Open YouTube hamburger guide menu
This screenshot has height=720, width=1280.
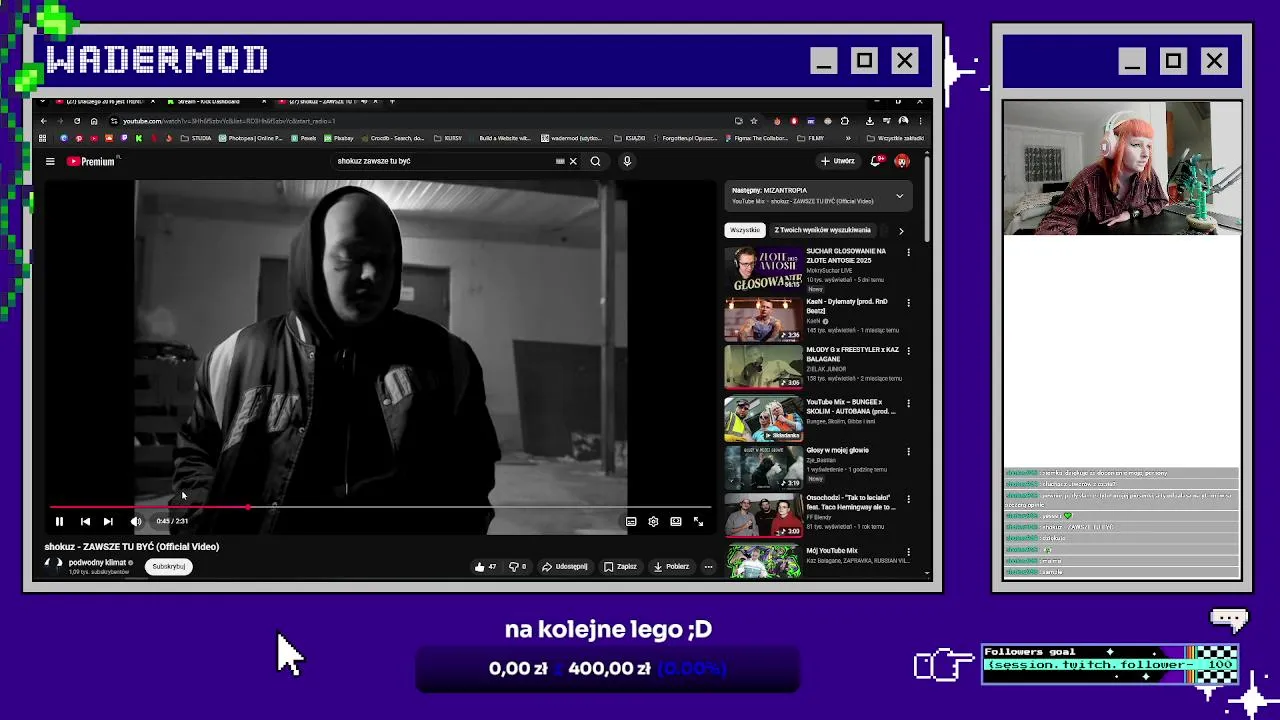point(50,161)
